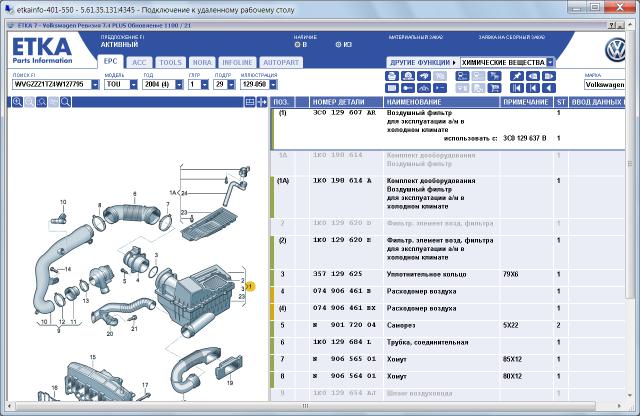
Task: Click the table layout icon above illustration
Action: [x=250, y=102]
